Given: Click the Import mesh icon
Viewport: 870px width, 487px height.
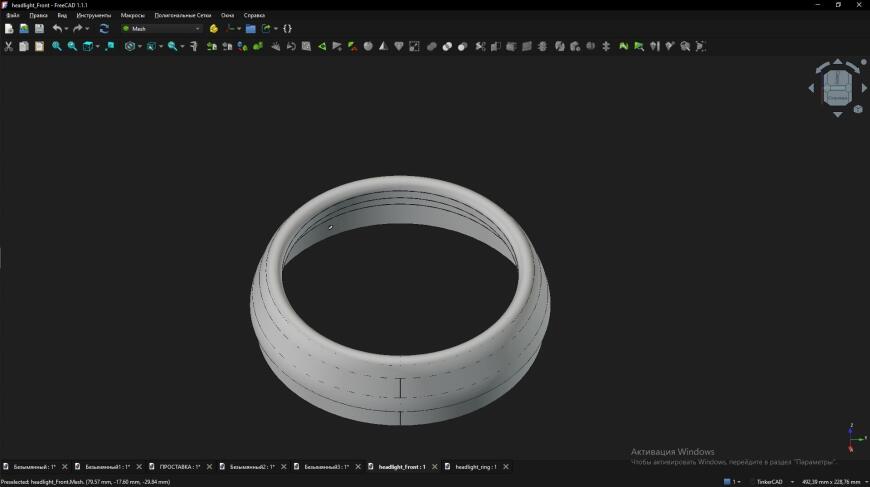Looking at the screenshot, I should (211, 47).
